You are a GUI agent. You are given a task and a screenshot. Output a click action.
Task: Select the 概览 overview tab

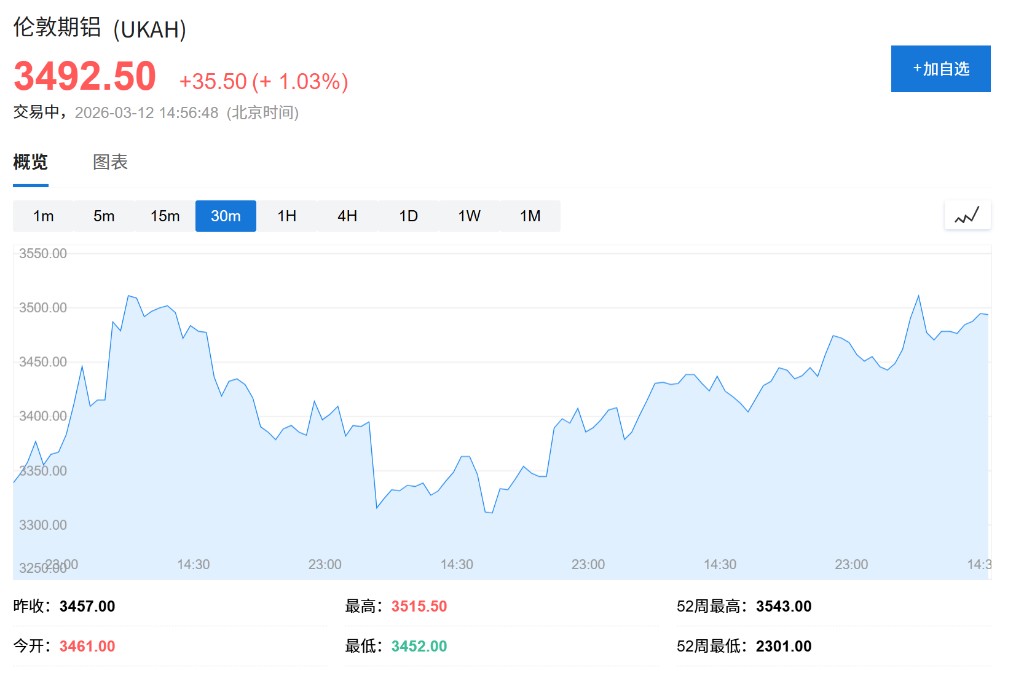30,162
